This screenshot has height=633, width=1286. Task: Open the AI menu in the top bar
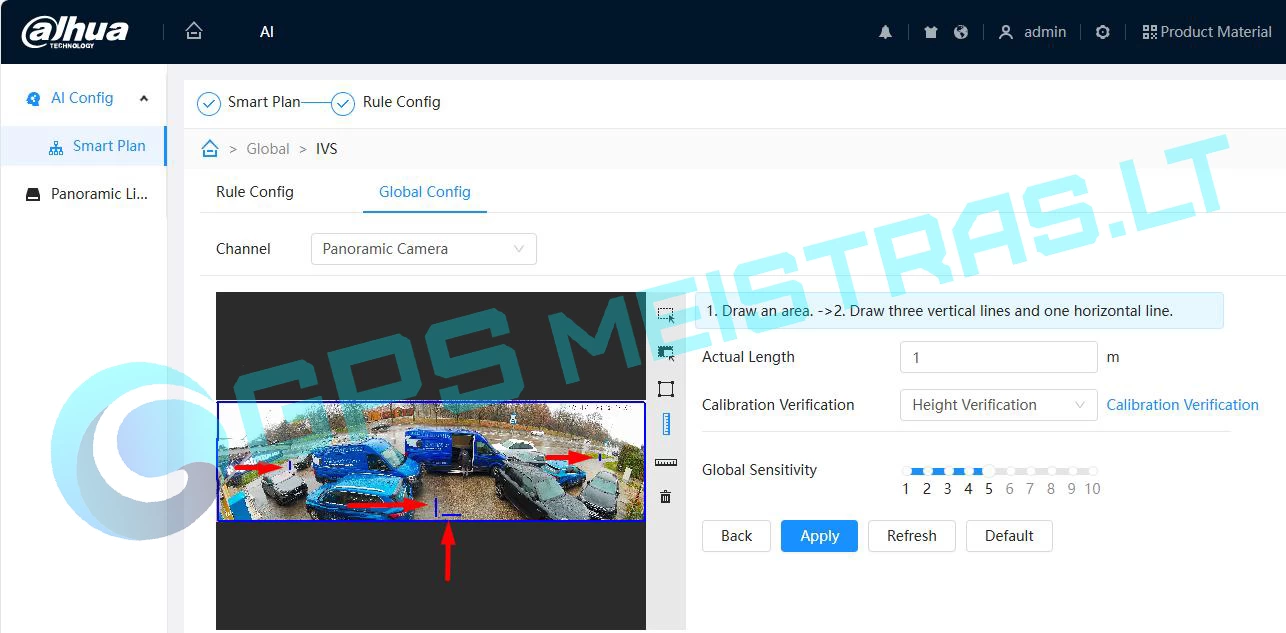pyautogui.click(x=267, y=32)
